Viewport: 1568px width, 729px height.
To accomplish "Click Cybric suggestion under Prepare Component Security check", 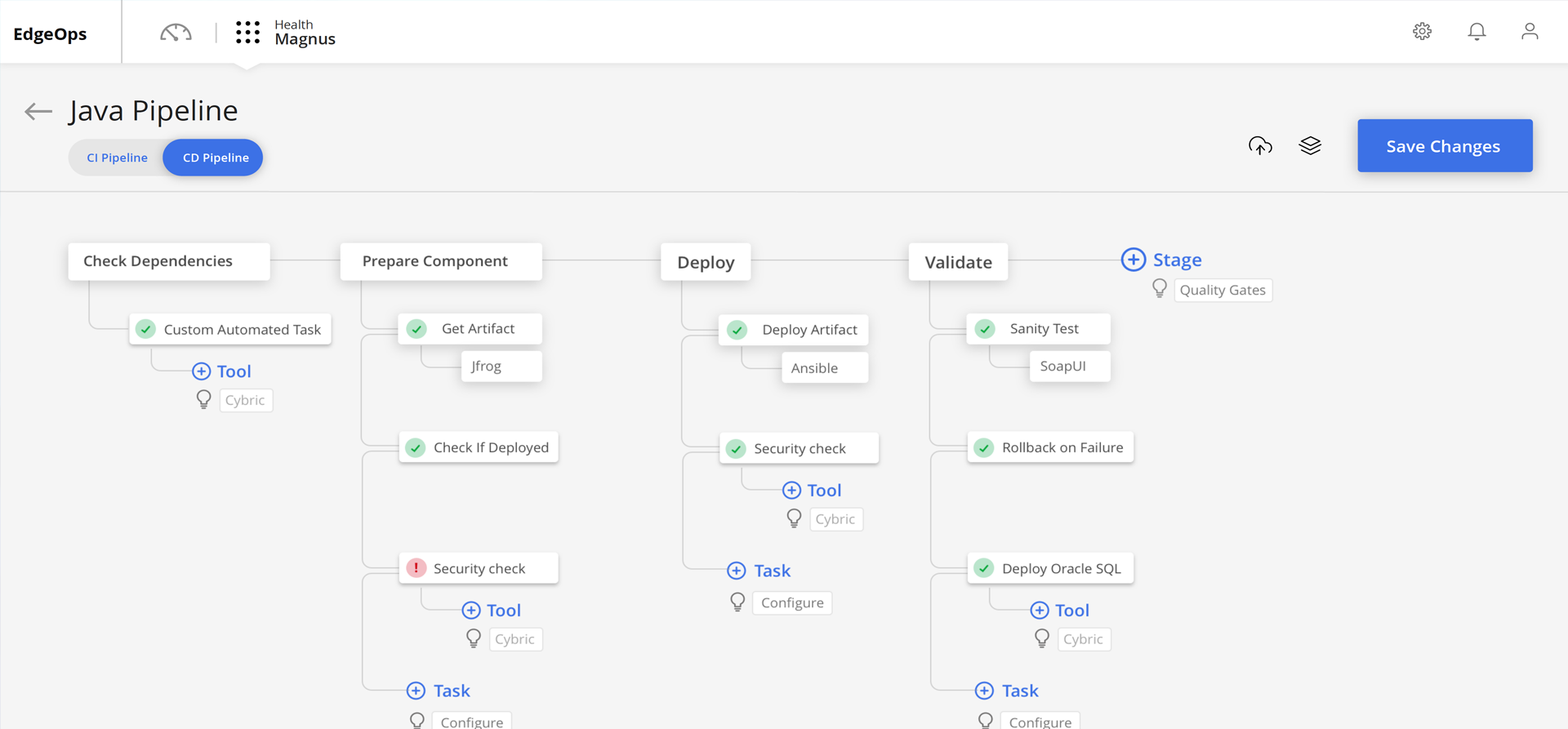I will tap(516, 639).
